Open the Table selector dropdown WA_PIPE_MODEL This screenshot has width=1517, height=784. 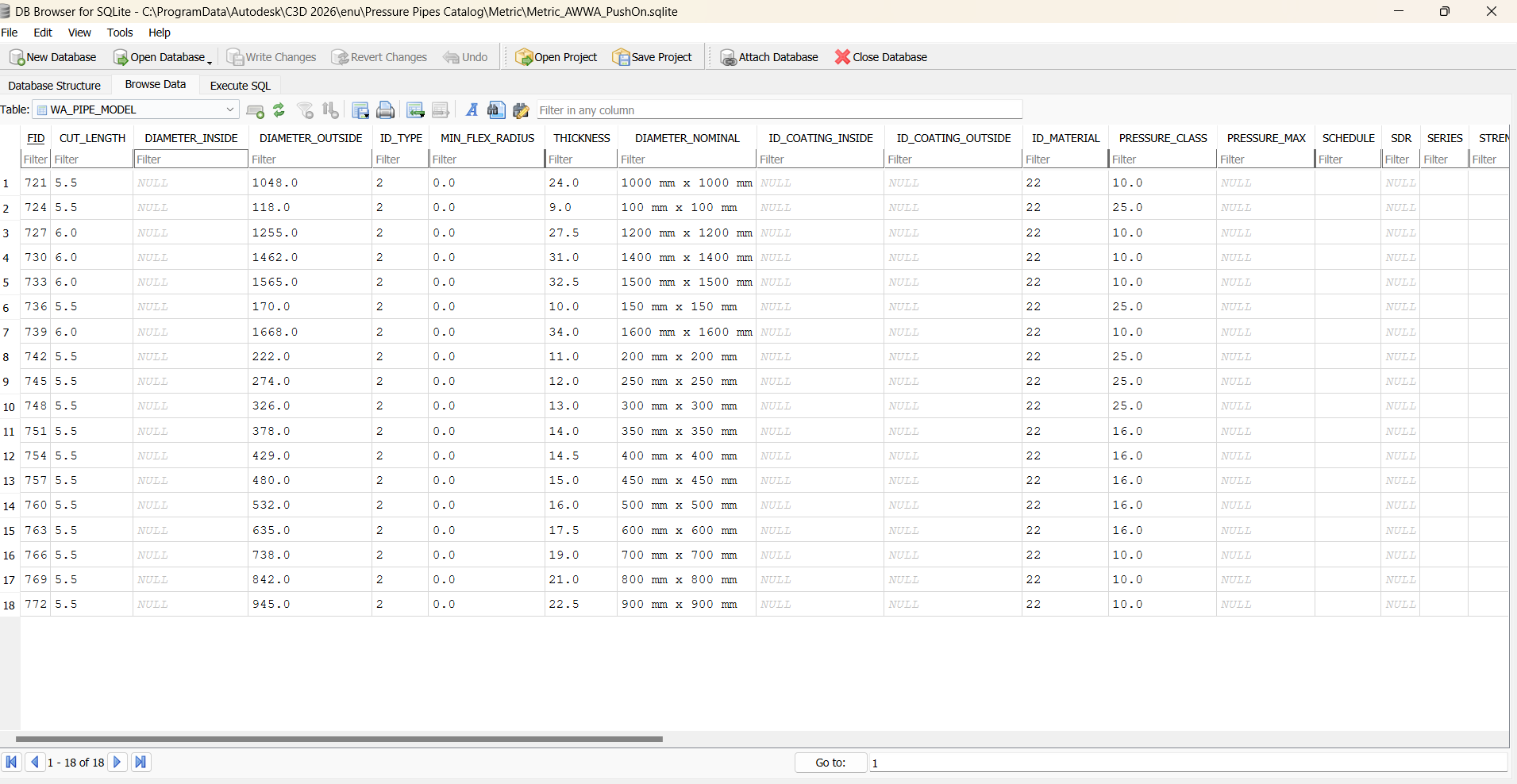136,110
